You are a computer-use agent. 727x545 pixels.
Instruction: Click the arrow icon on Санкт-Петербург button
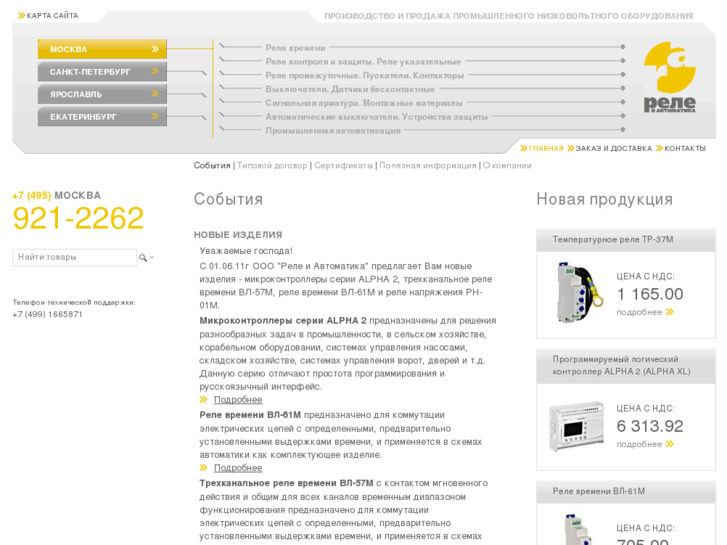155,71
